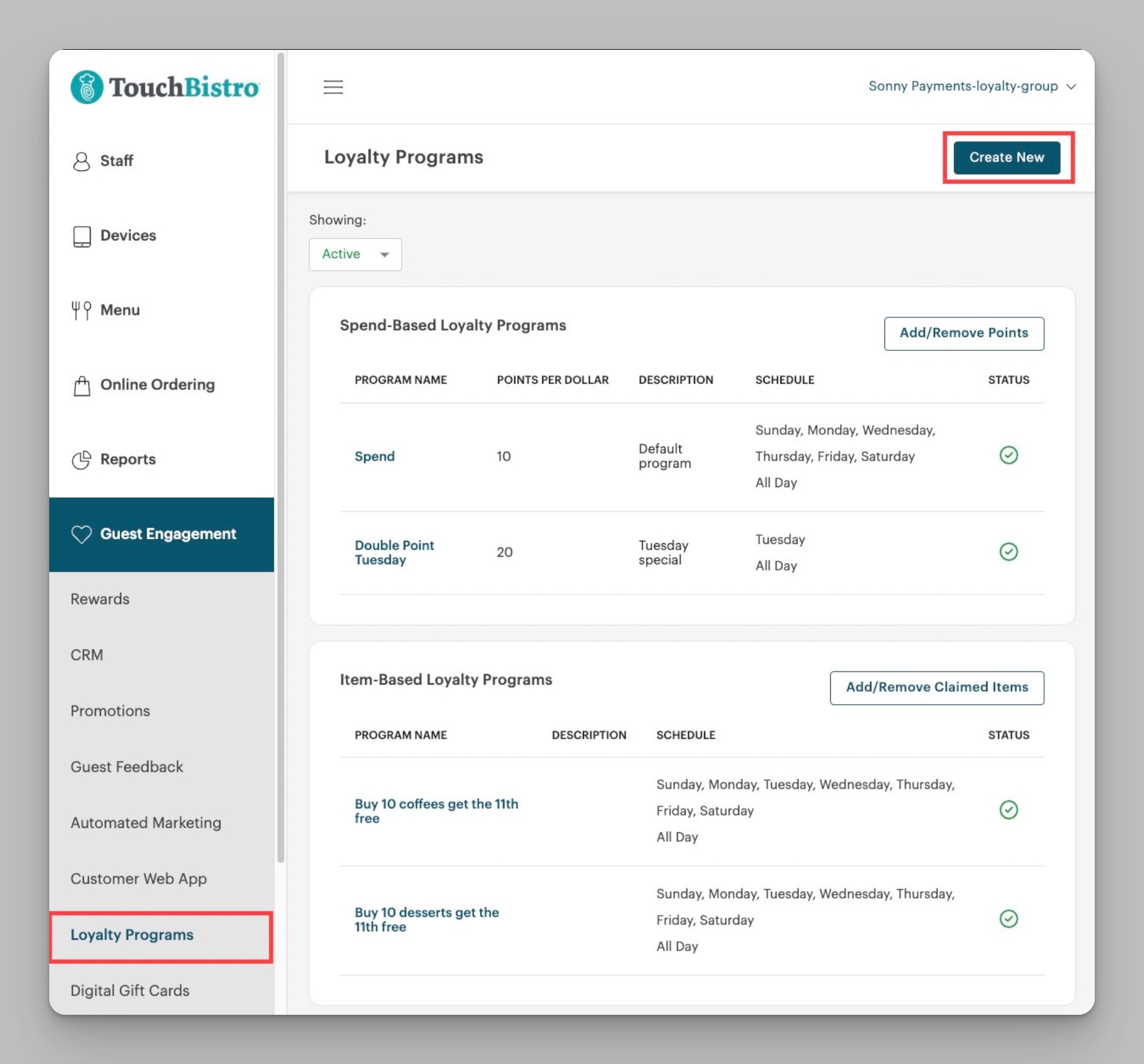This screenshot has width=1144, height=1064.
Task: Select Loyalty Programs in sidebar
Action: coord(162,935)
